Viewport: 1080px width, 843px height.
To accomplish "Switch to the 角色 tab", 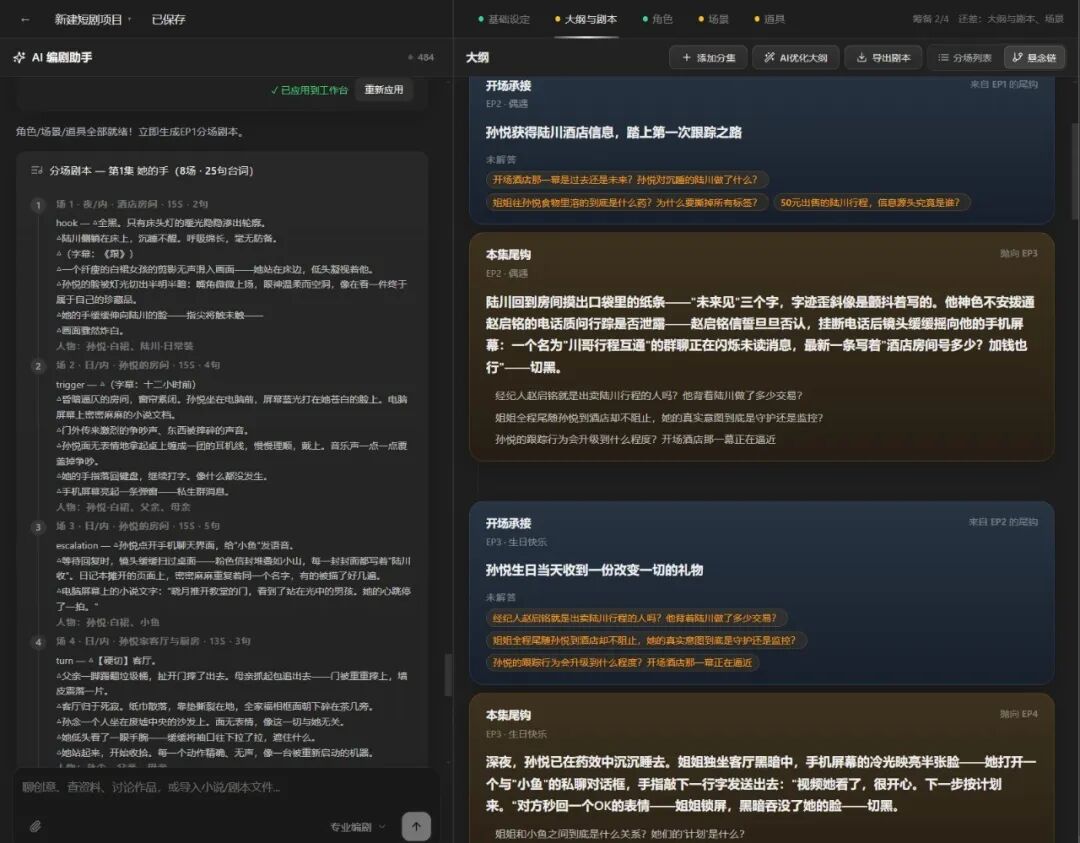I will [658, 18].
